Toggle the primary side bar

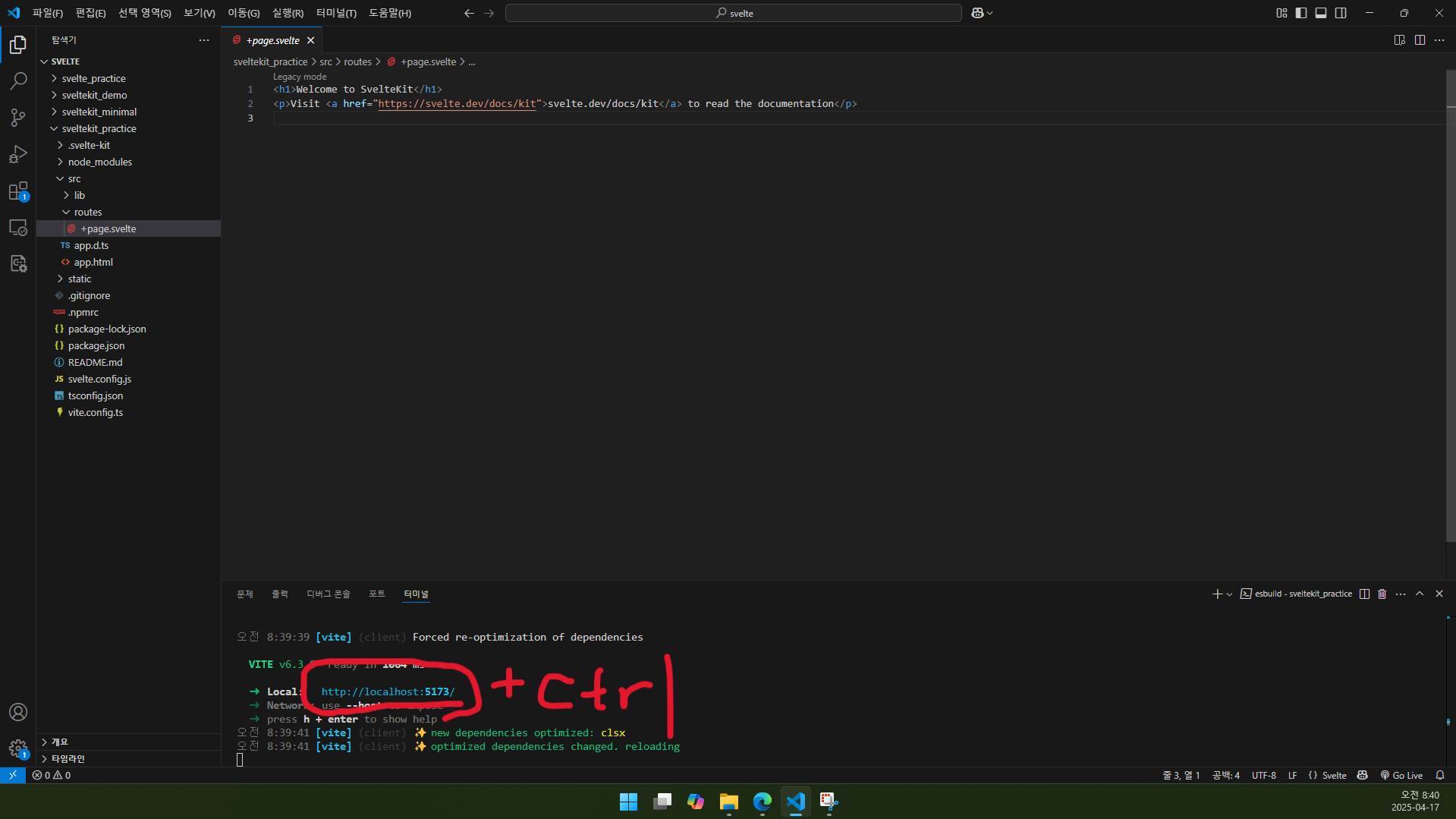1301,13
